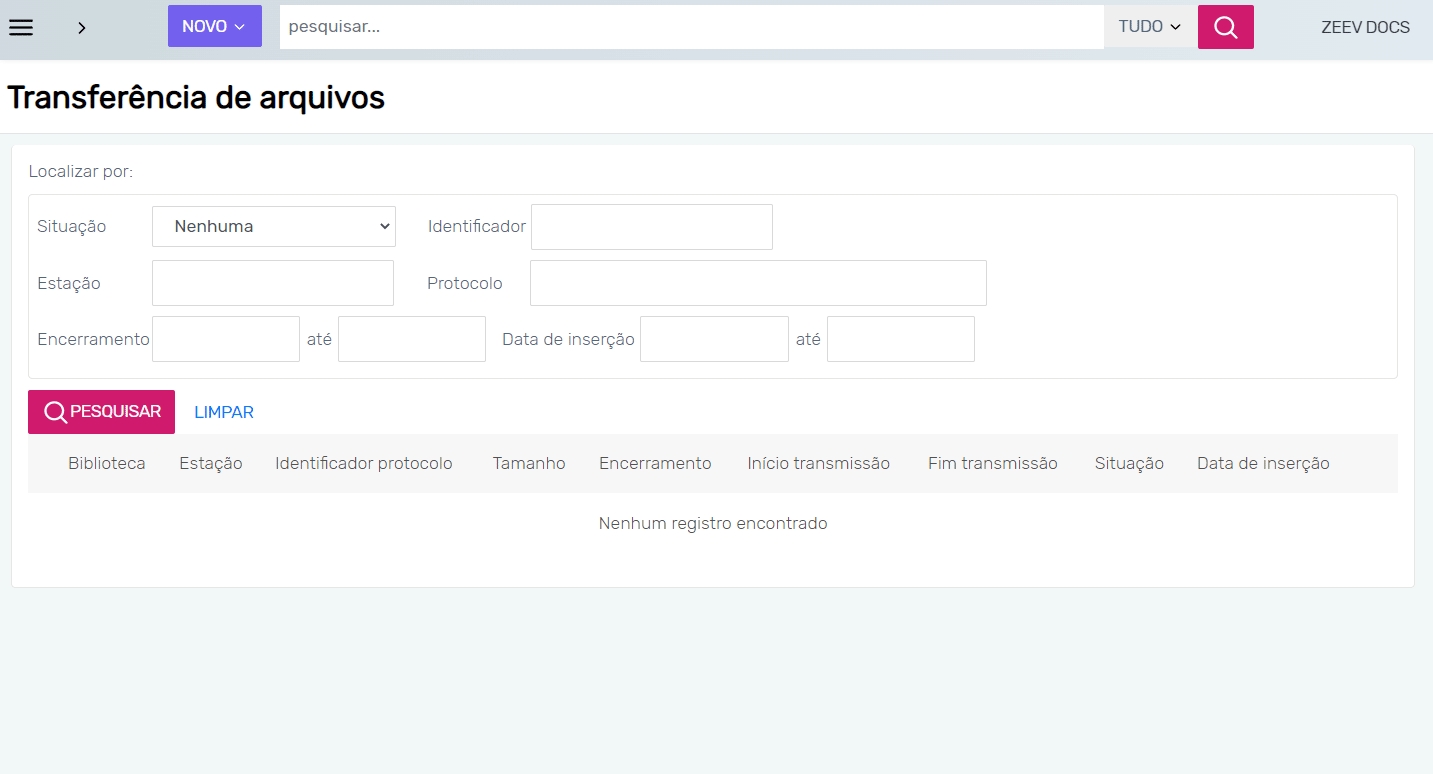The image size is (1433, 774).
Task: Click the Data de inserção start field
Action: [714, 339]
